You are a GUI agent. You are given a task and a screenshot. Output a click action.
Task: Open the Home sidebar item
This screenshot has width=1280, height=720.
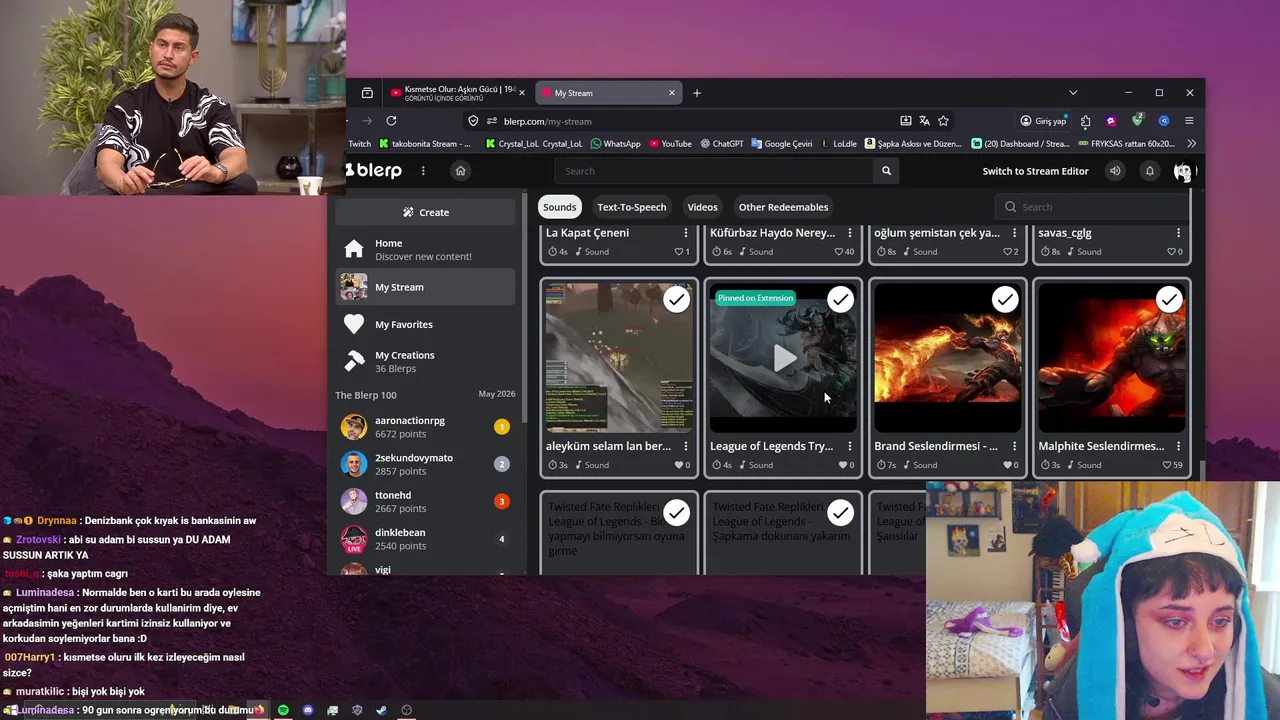click(425, 249)
